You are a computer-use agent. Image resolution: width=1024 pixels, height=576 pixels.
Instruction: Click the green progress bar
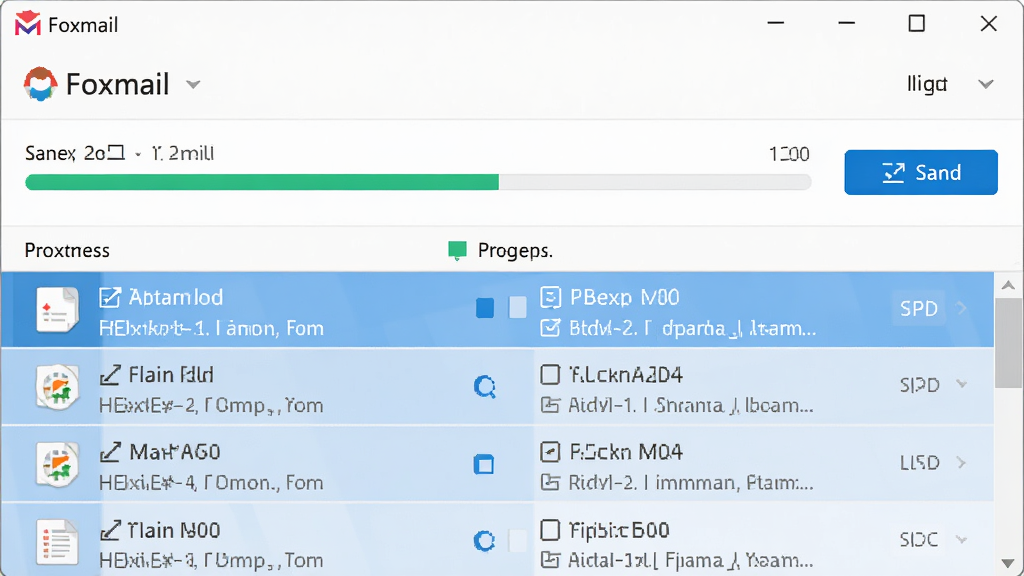coord(418,182)
